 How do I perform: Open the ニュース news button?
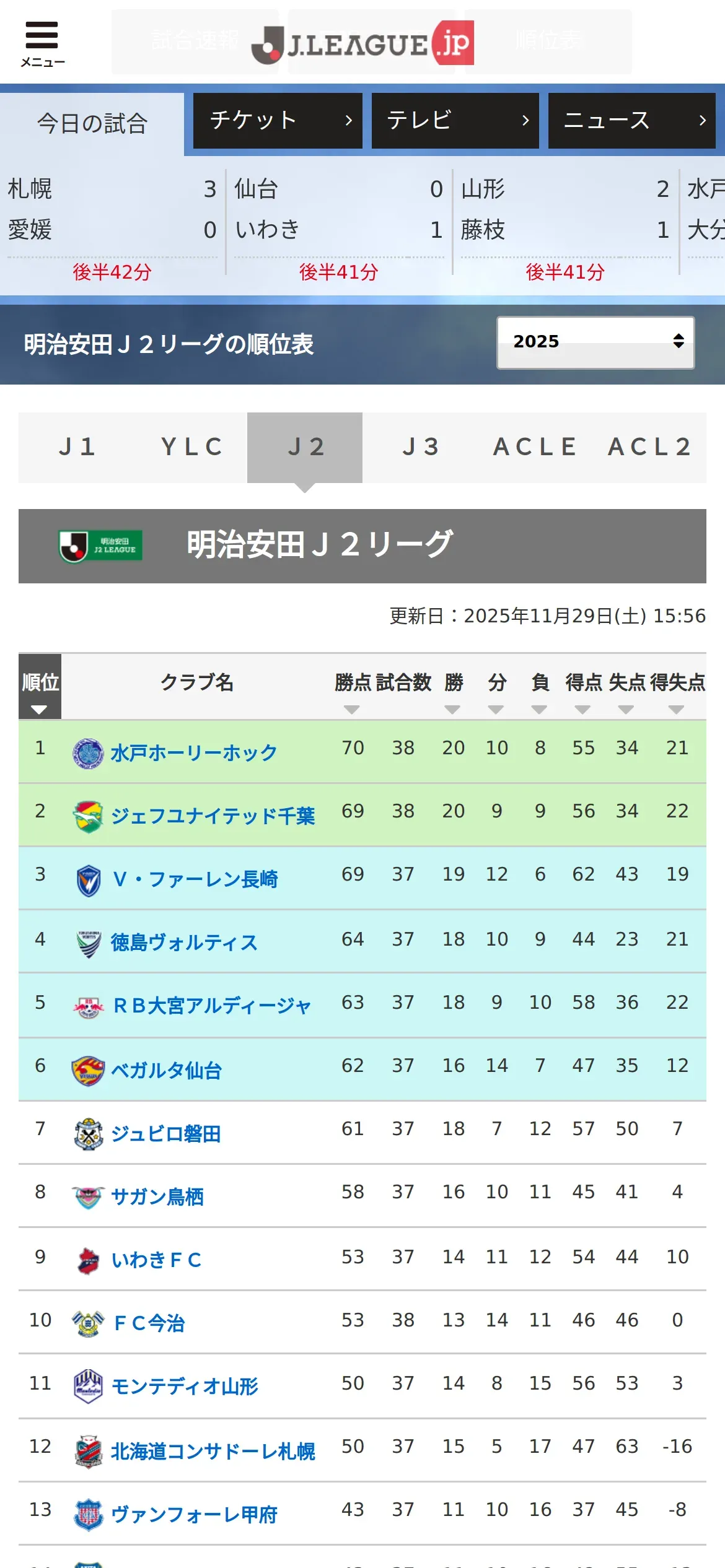pos(632,121)
